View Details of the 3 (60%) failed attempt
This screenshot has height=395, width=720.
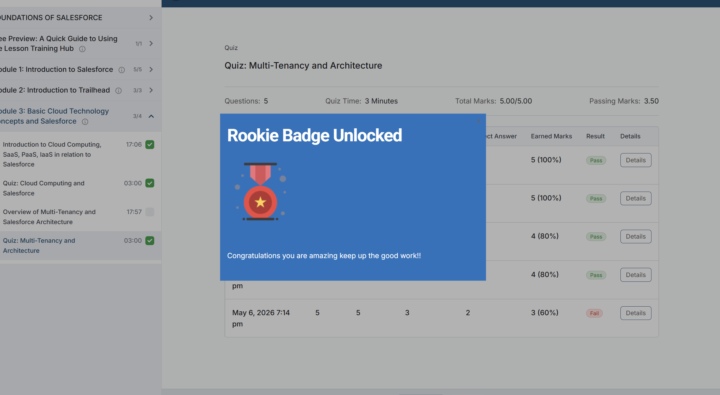click(x=636, y=313)
